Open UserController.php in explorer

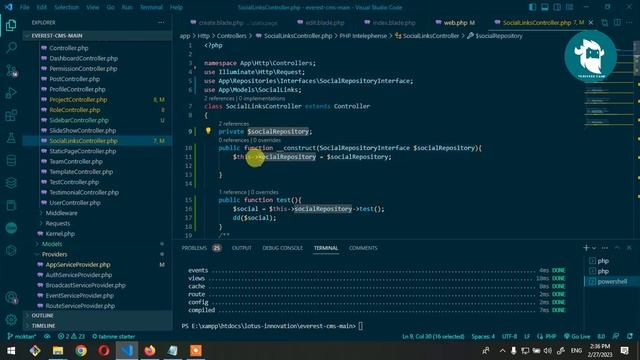point(75,202)
